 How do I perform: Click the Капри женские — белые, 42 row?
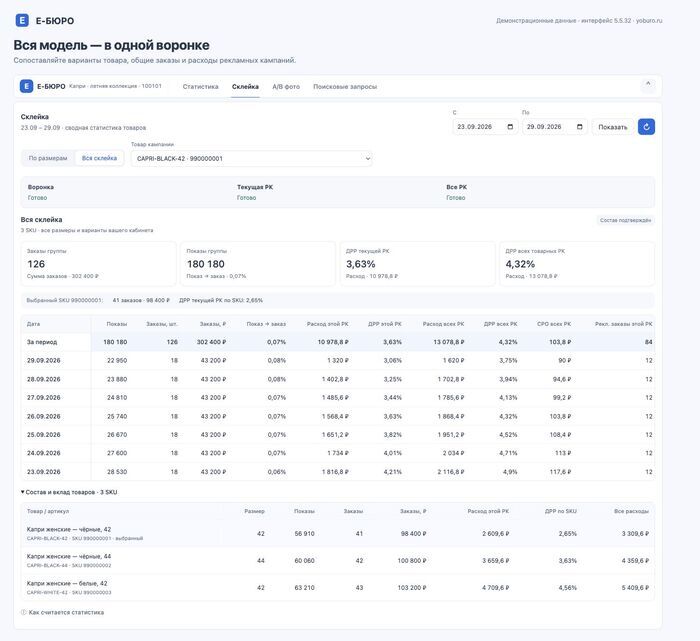[x=338, y=587]
